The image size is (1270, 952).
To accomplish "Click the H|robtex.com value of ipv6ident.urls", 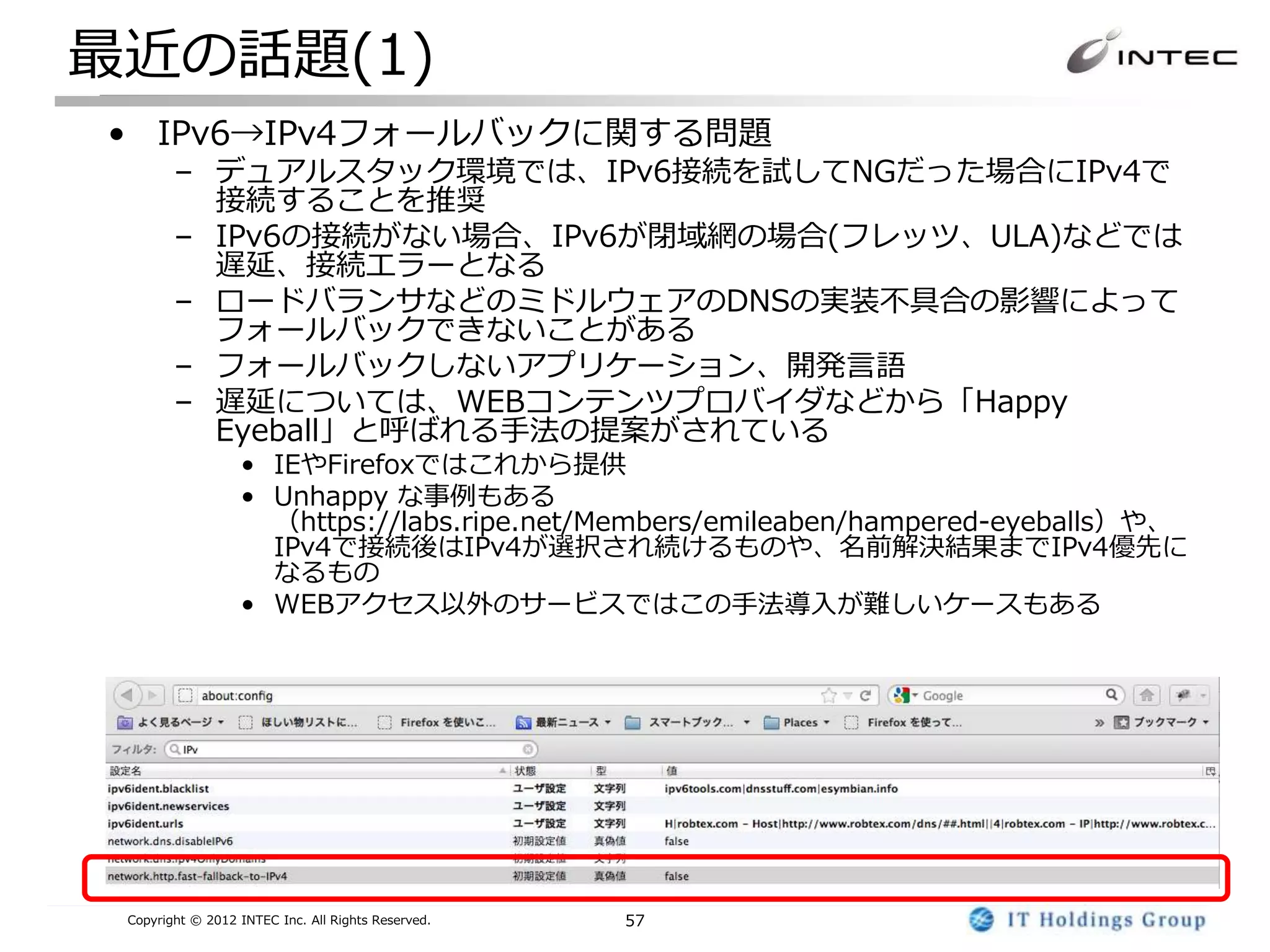I will tap(939, 824).
